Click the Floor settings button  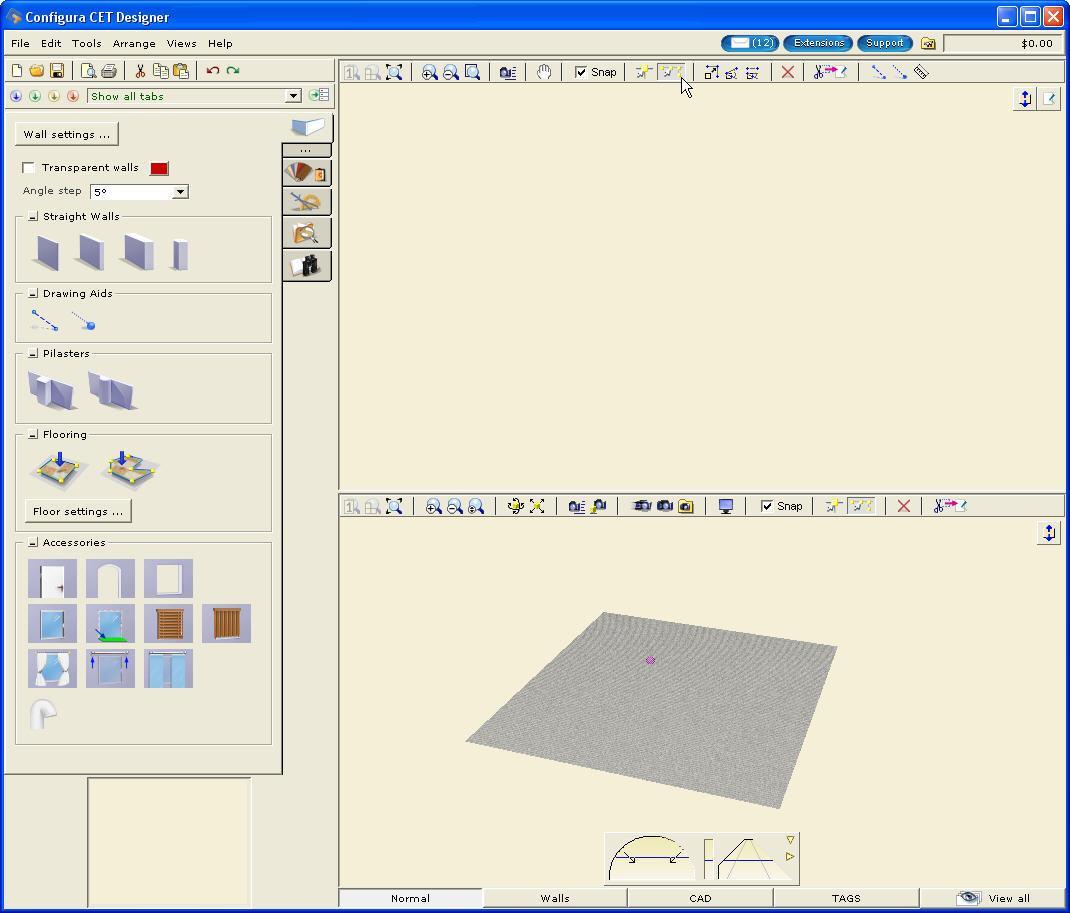78,511
